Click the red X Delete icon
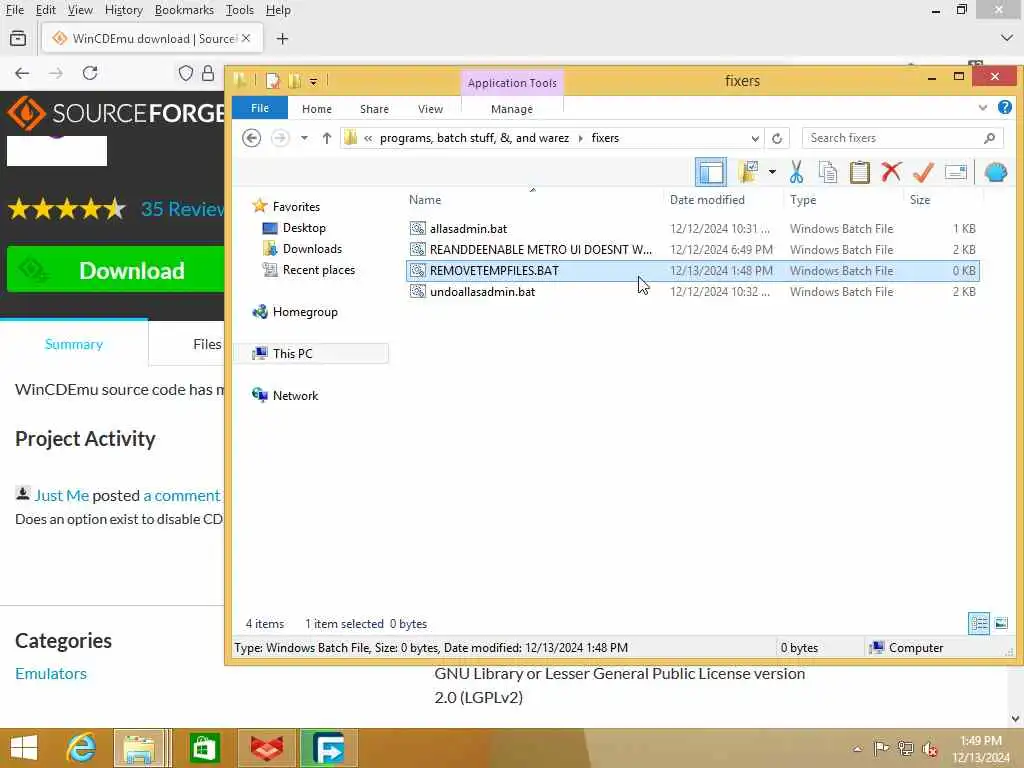The width and height of the screenshot is (1024, 768). tap(891, 172)
